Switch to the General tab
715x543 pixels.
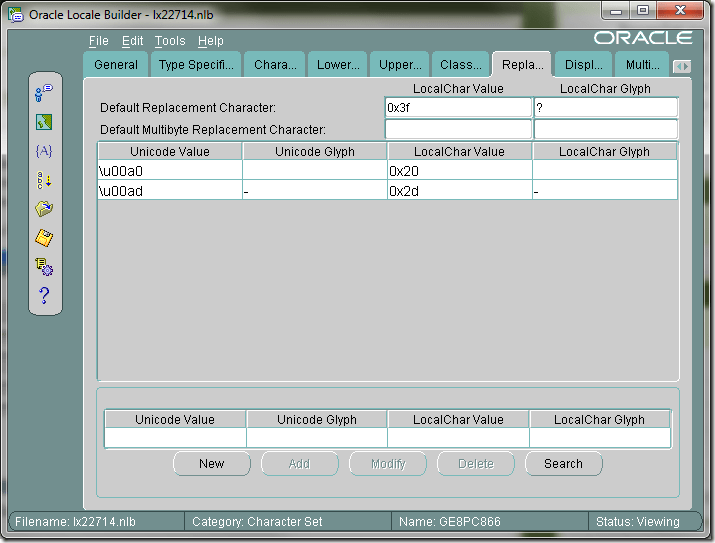tap(116, 65)
